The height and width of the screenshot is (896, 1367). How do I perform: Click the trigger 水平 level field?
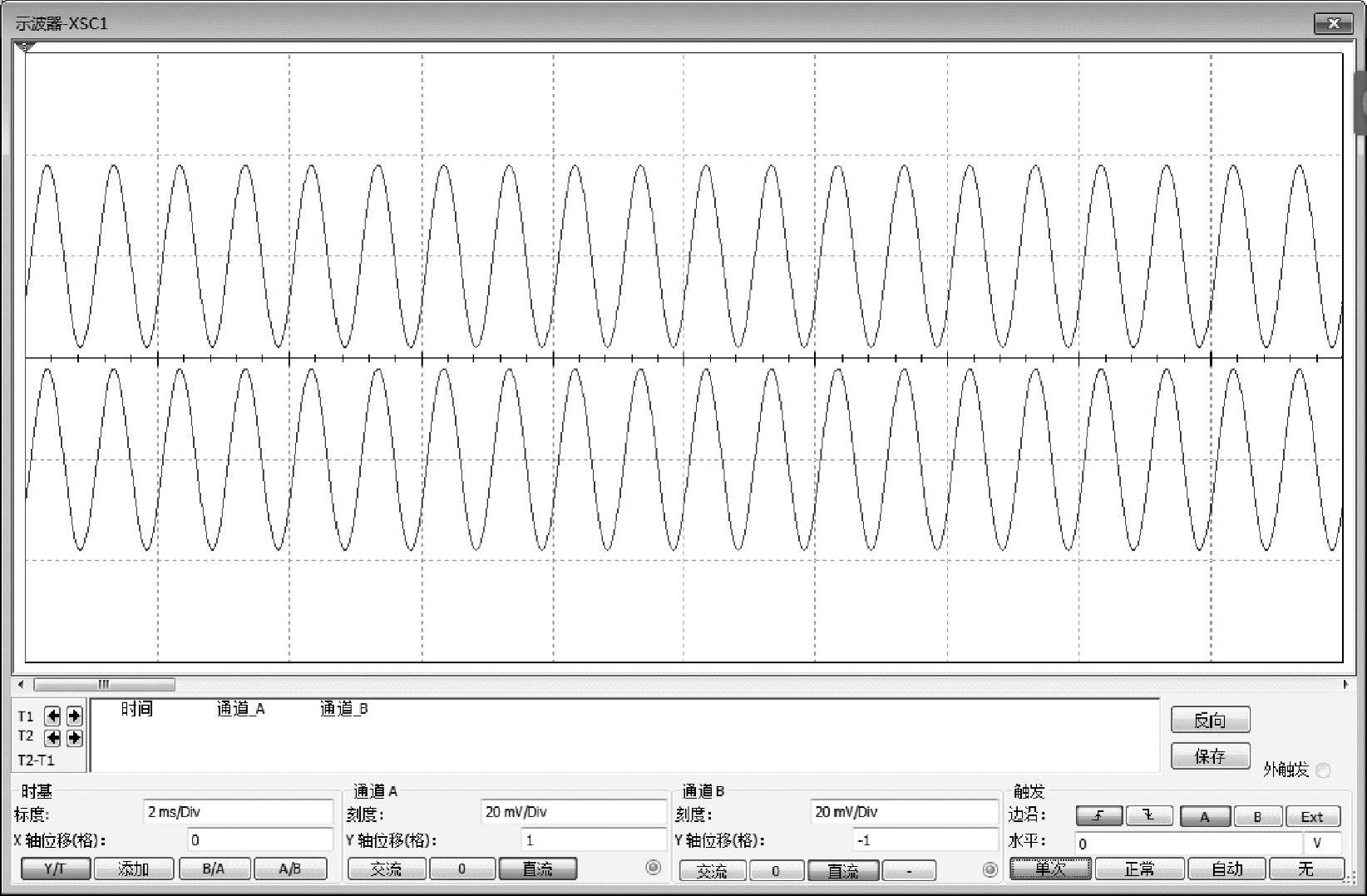click(1188, 843)
